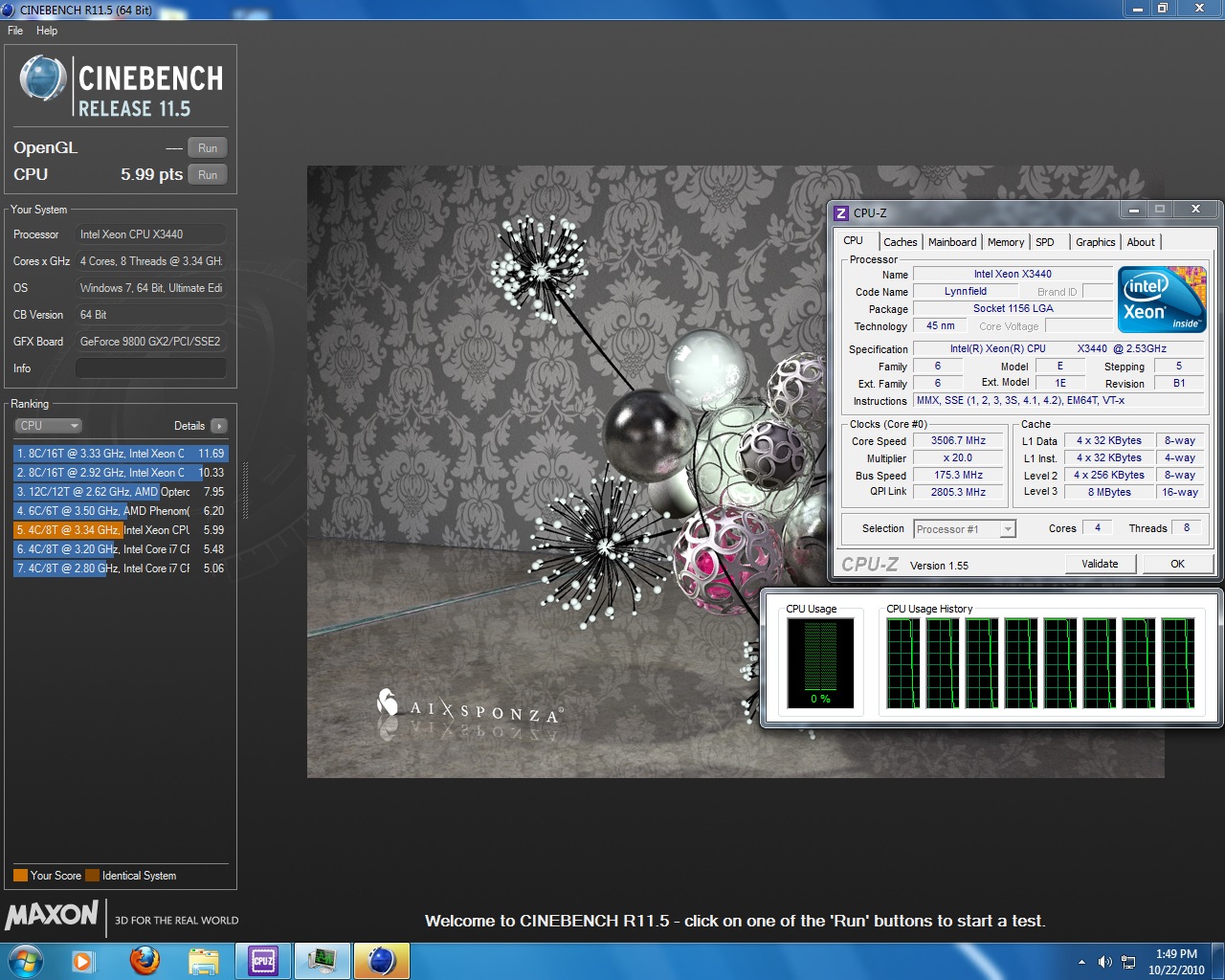Click the CPU Usage 0 % meter

point(820,663)
